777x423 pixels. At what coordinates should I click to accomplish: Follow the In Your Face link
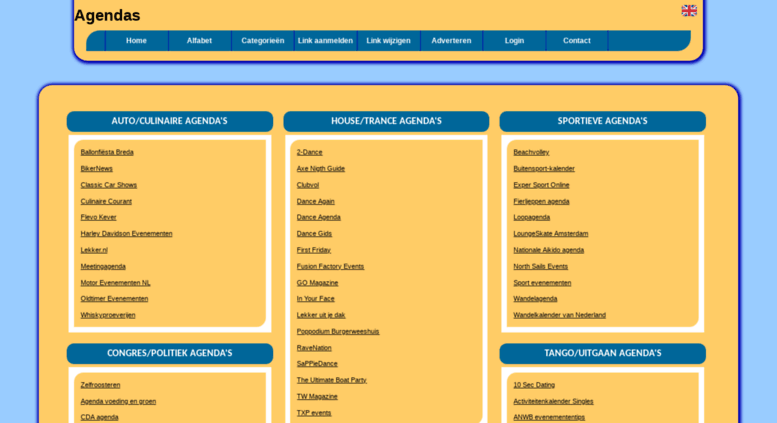(316, 298)
